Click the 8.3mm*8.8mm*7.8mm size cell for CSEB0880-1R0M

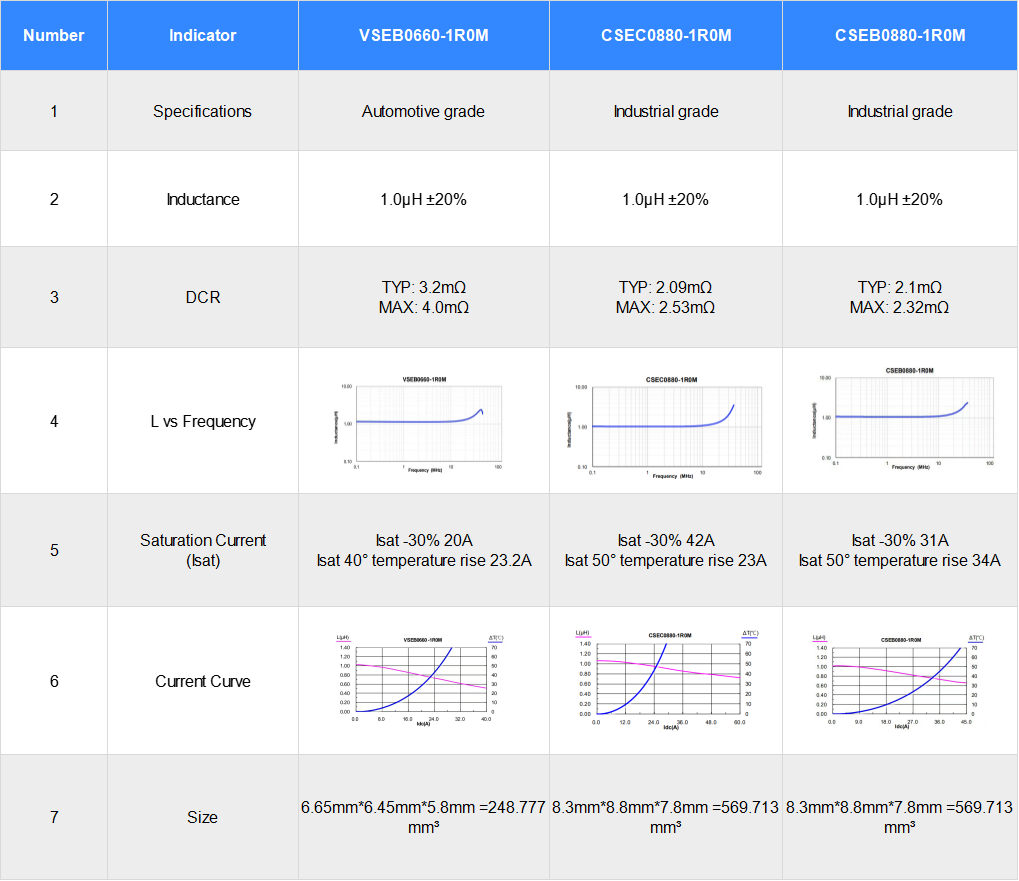(899, 817)
